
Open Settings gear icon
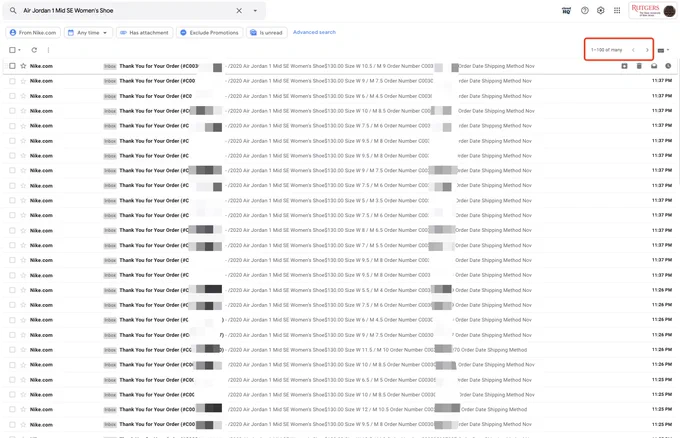[x=601, y=10]
